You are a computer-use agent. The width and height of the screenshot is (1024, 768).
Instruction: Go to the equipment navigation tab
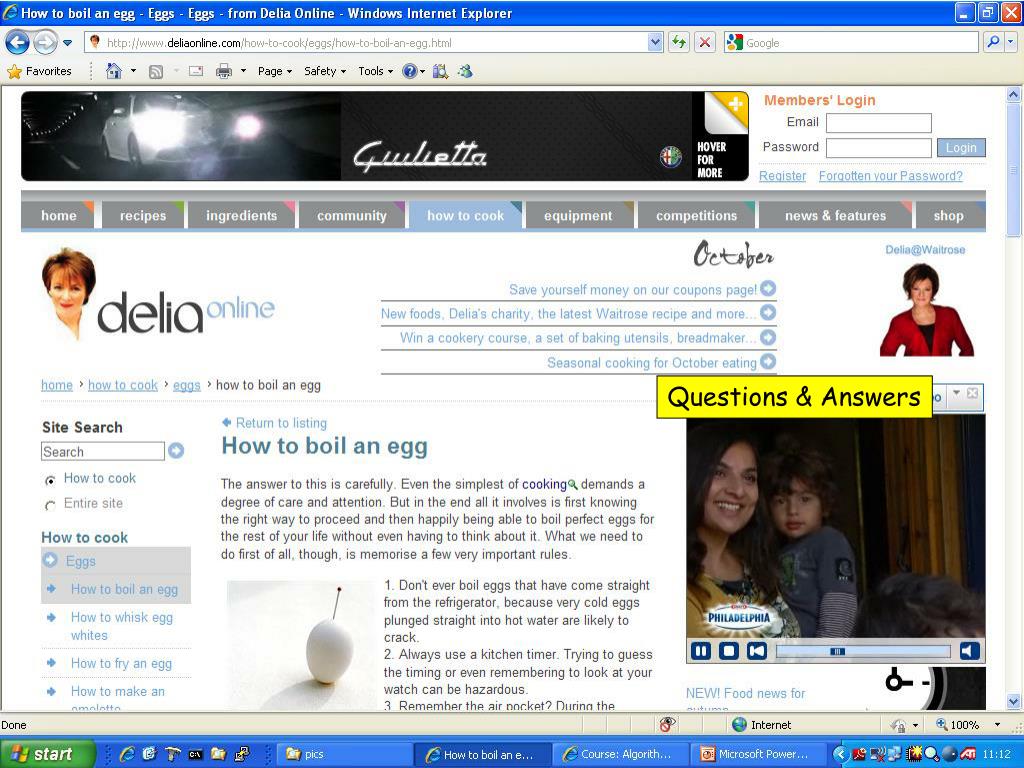pyautogui.click(x=578, y=216)
